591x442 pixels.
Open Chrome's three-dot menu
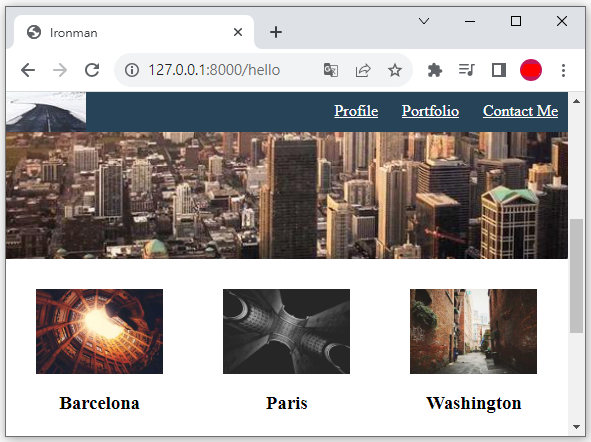pos(563,70)
